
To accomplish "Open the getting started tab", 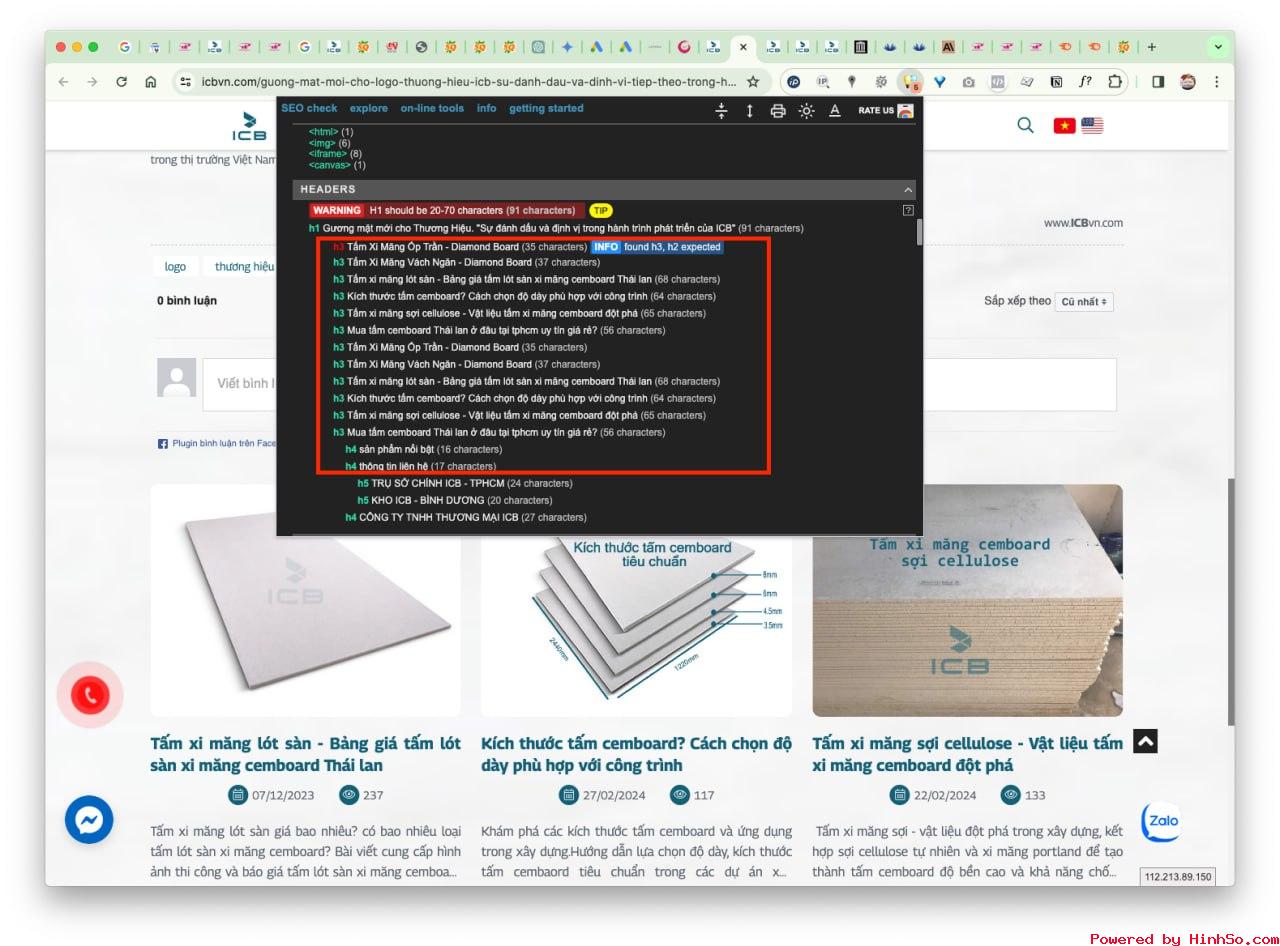I will [x=546, y=108].
